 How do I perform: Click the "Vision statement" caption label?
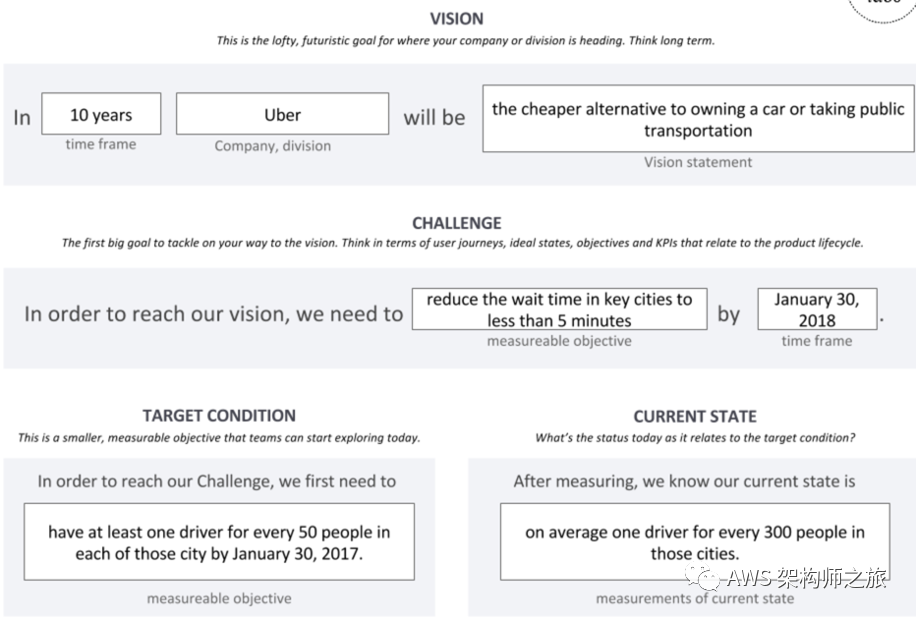698,162
